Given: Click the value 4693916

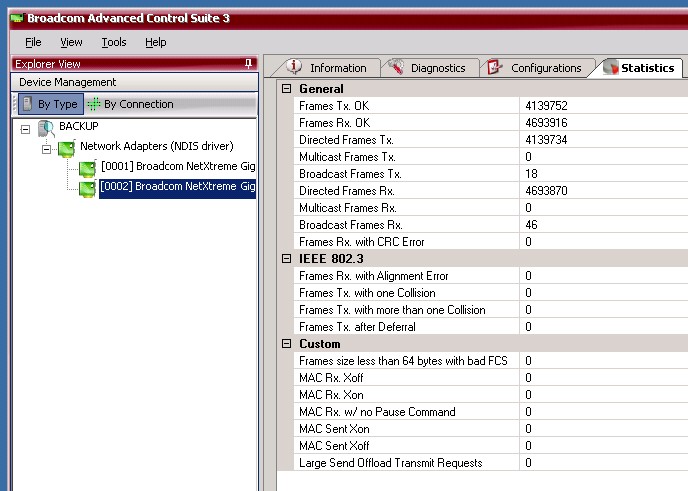Looking at the screenshot, I should point(546,123).
